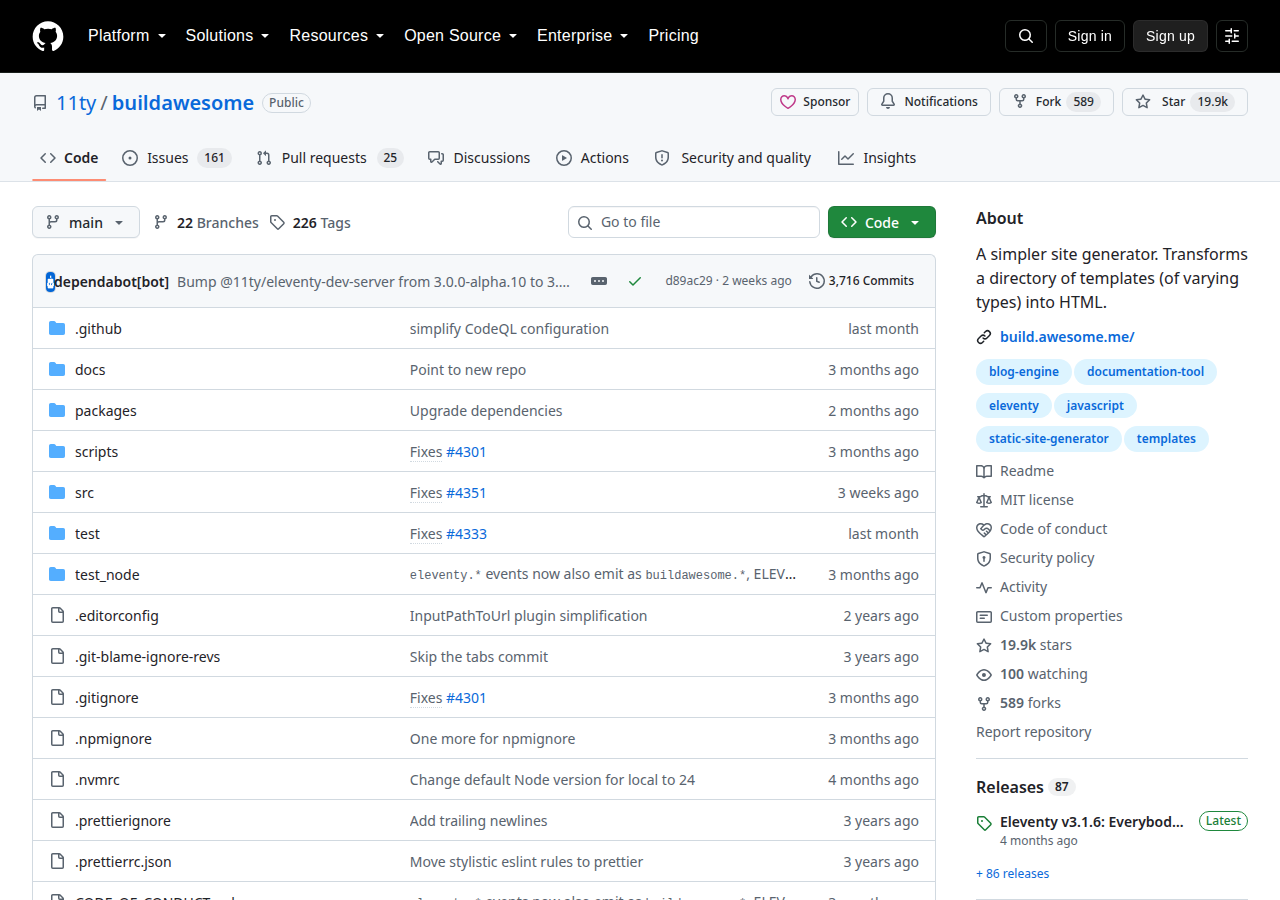Open the test_node folder
The image size is (1280, 900).
107,575
